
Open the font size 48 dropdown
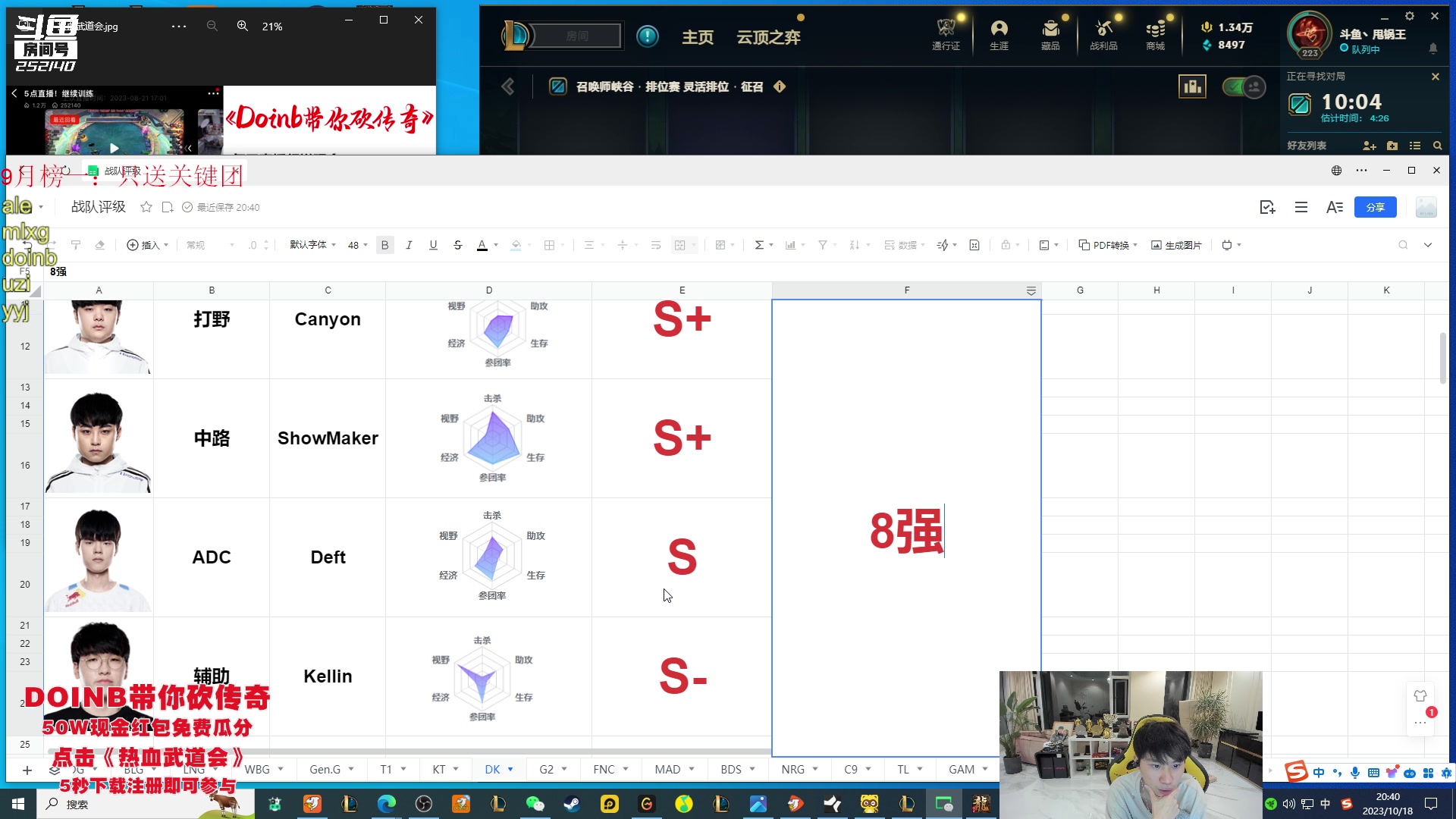point(358,245)
